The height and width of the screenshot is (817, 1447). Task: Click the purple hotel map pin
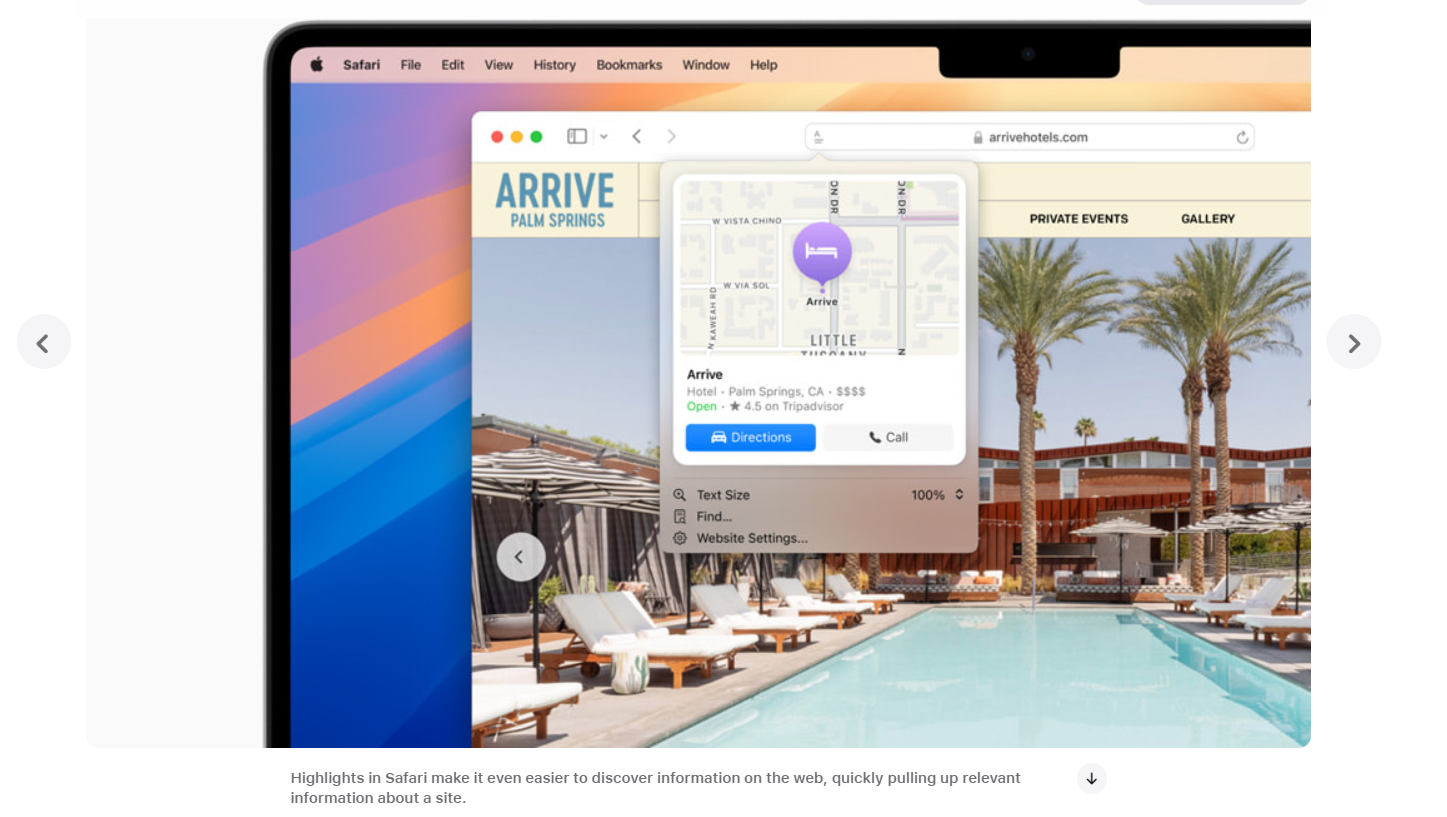click(822, 254)
